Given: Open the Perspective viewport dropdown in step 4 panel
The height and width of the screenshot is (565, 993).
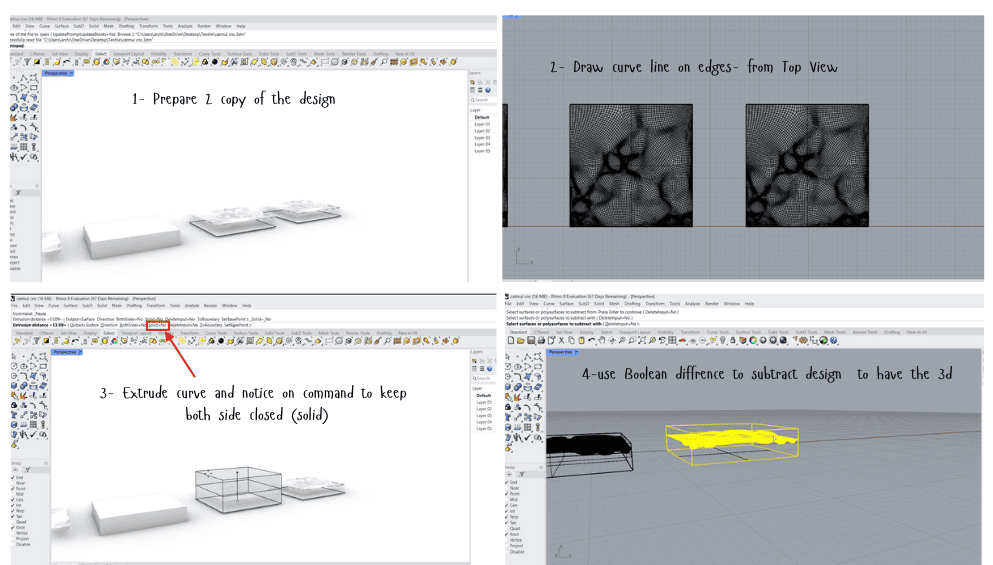Looking at the screenshot, I should point(575,352).
